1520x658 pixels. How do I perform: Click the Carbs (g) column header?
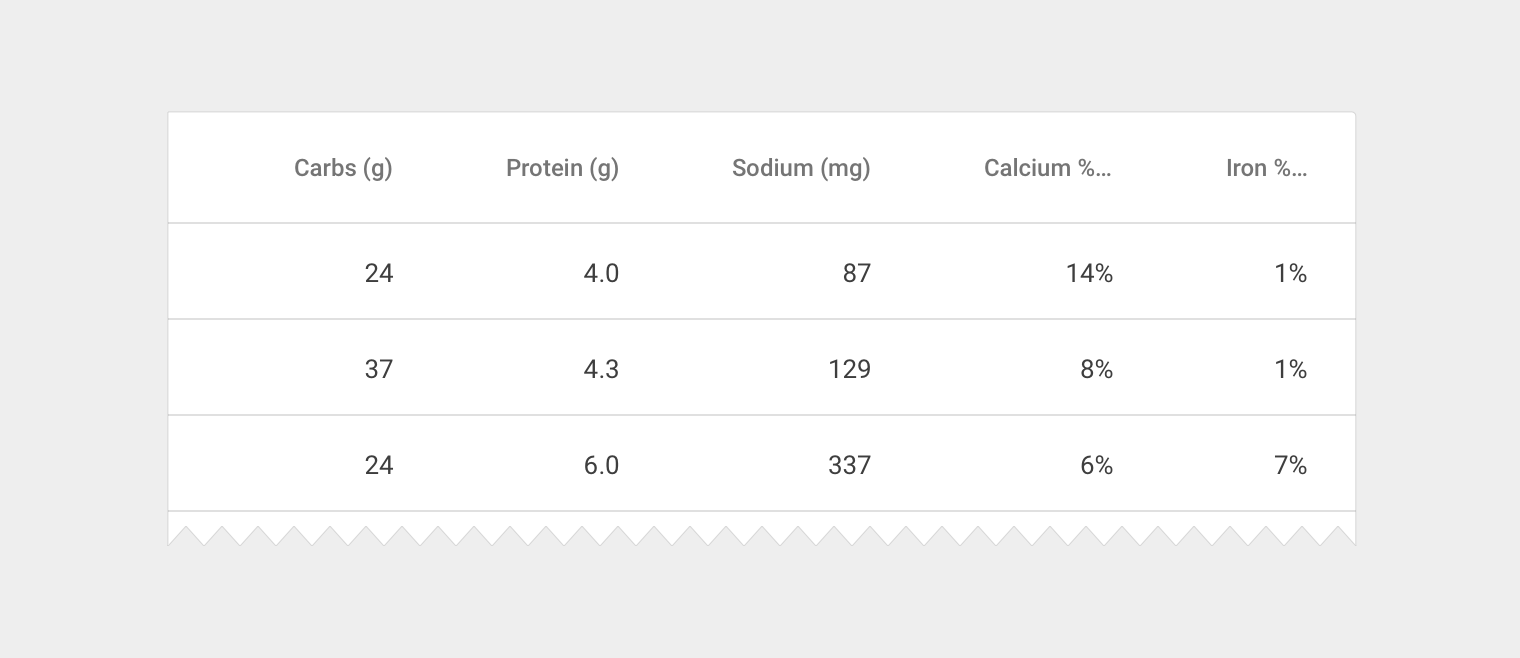pyautogui.click(x=343, y=168)
